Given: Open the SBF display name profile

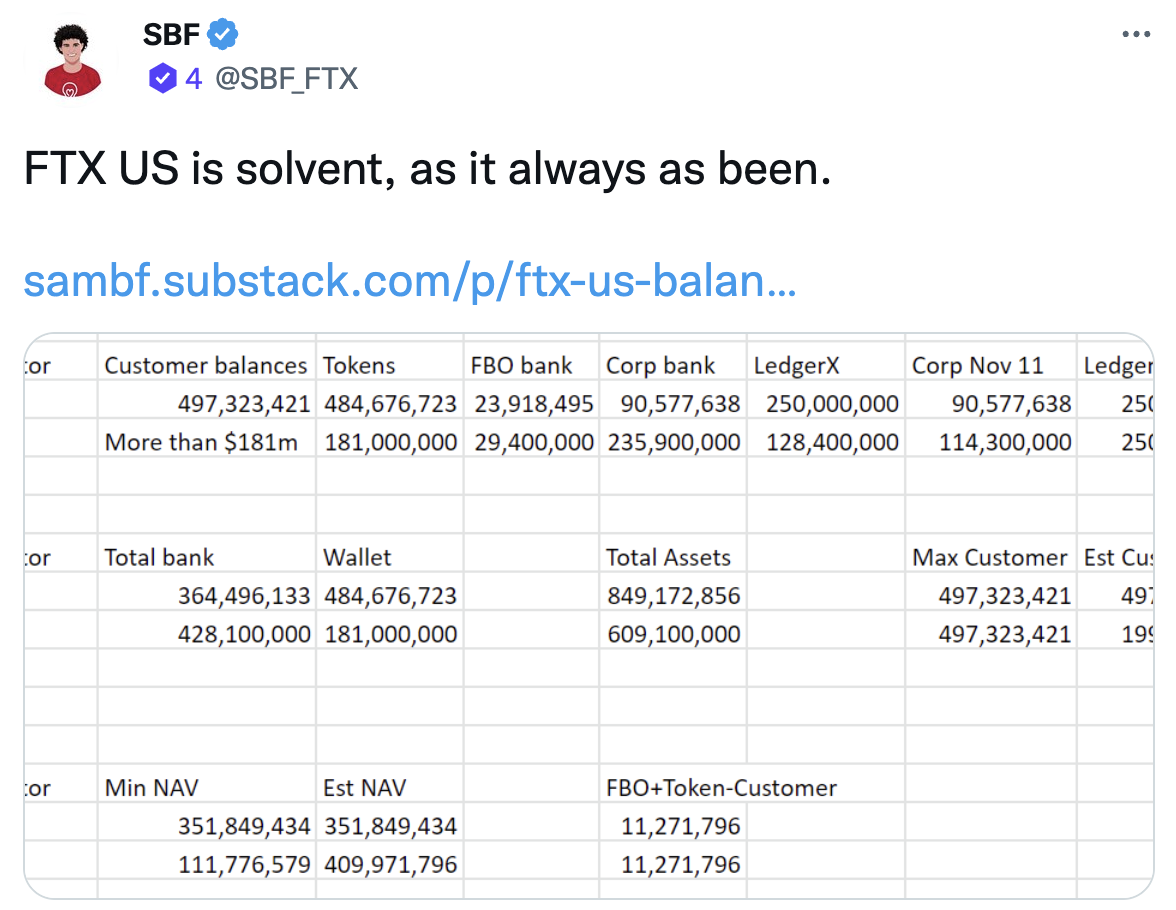Looking at the screenshot, I should [x=172, y=35].
